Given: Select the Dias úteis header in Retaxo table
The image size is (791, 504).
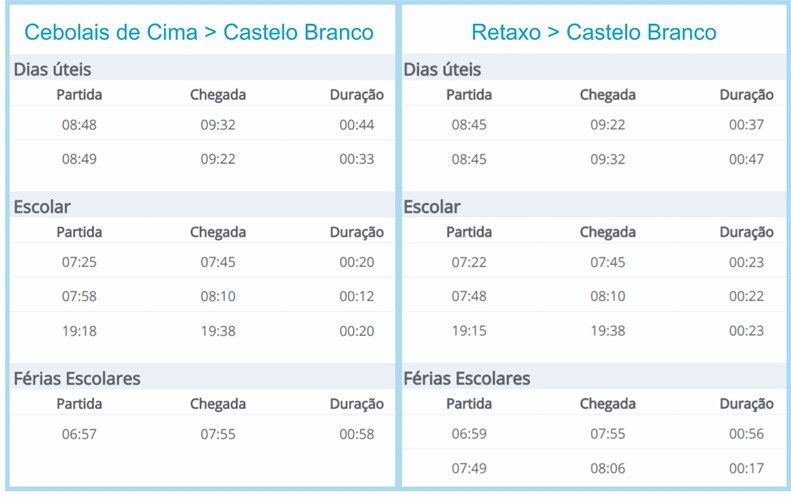Looking at the screenshot, I should [442, 69].
